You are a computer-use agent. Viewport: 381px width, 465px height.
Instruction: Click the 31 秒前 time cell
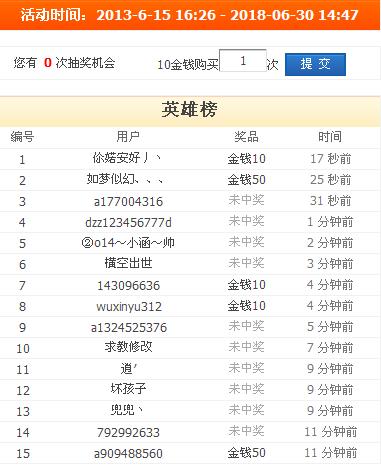[x=331, y=201]
